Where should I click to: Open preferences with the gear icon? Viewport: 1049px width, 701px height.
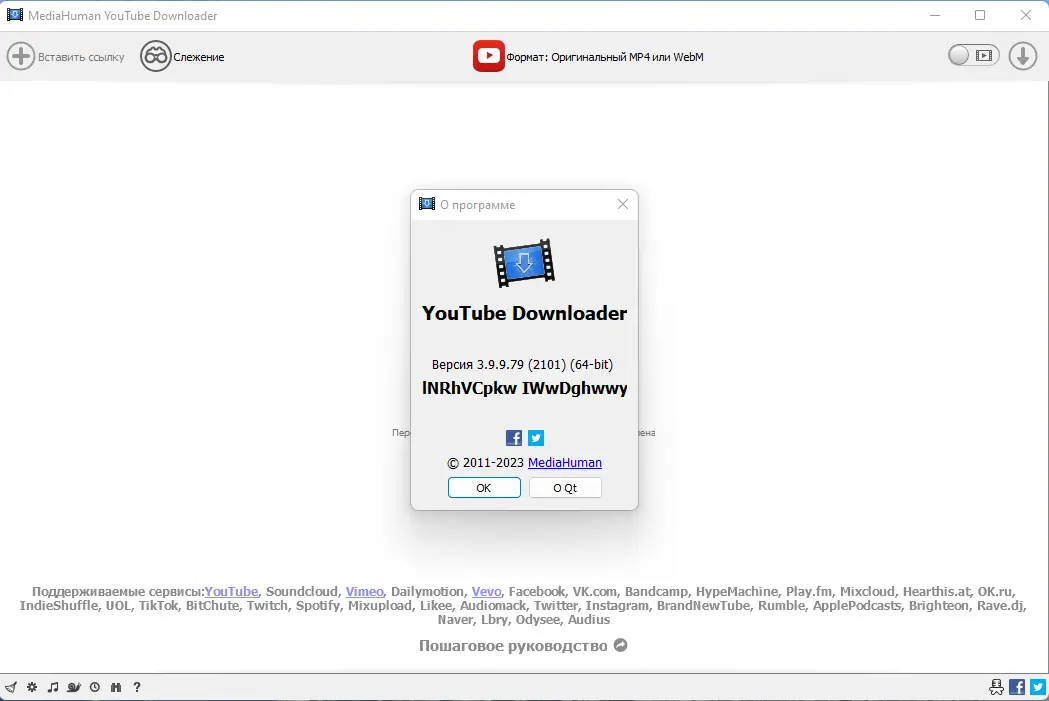[x=31, y=687]
